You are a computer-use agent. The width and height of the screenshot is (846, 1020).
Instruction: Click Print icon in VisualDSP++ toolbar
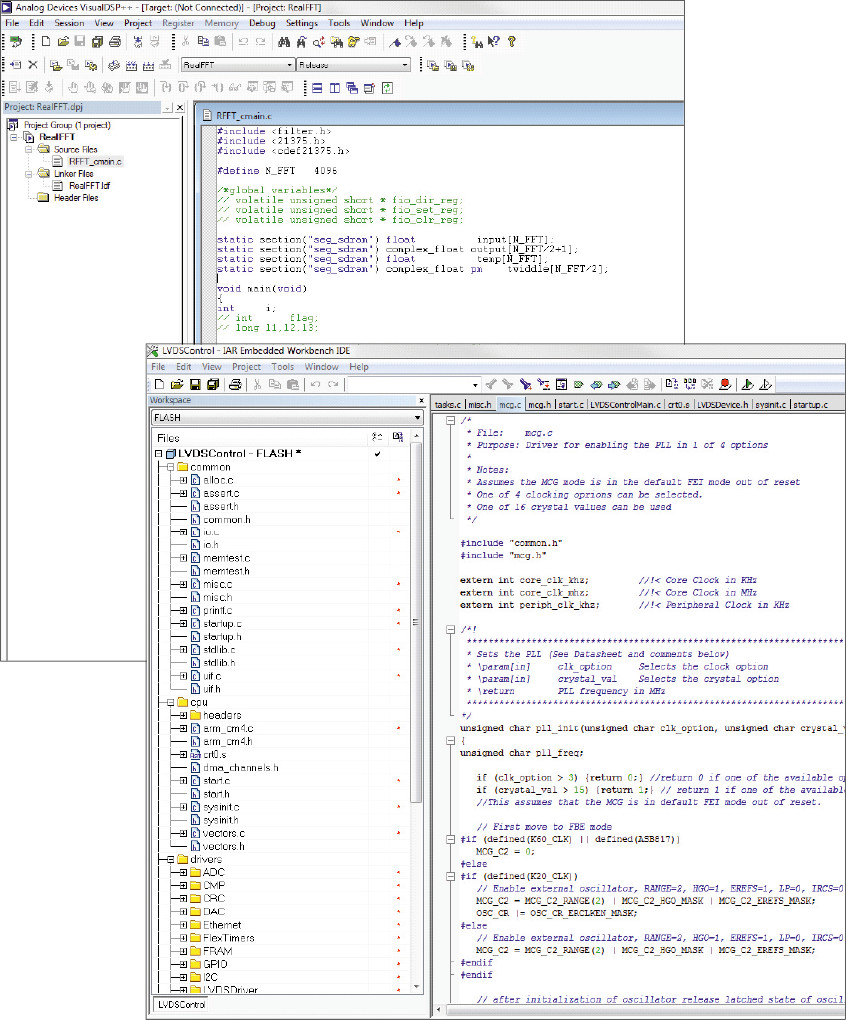point(115,42)
